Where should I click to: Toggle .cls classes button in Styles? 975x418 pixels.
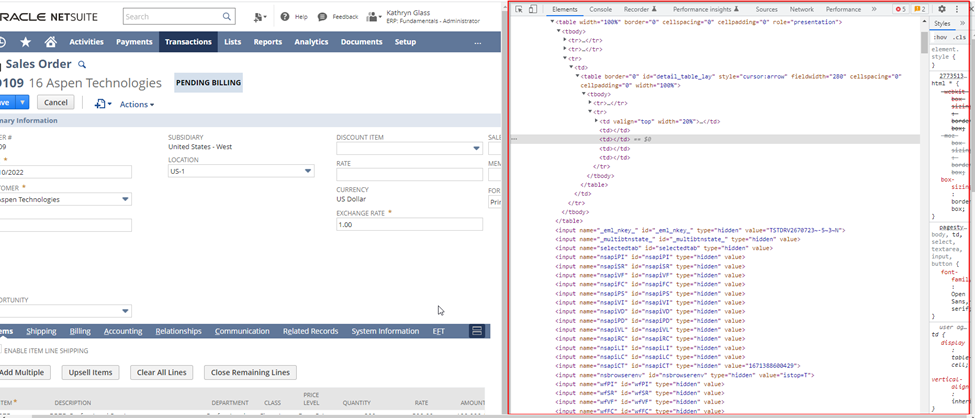pyautogui.click(x=960, y=37)
